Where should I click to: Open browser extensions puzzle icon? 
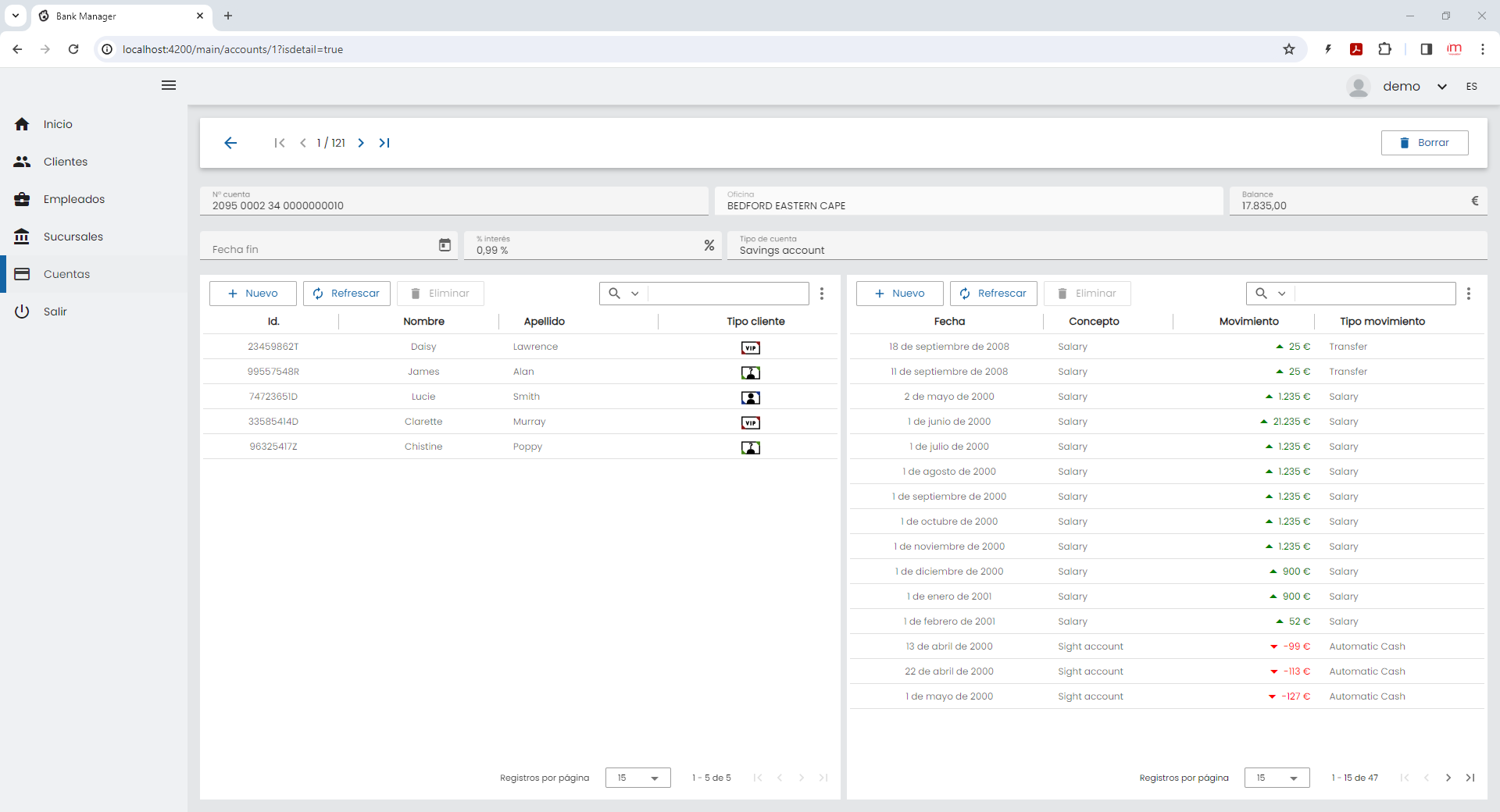1384,49
